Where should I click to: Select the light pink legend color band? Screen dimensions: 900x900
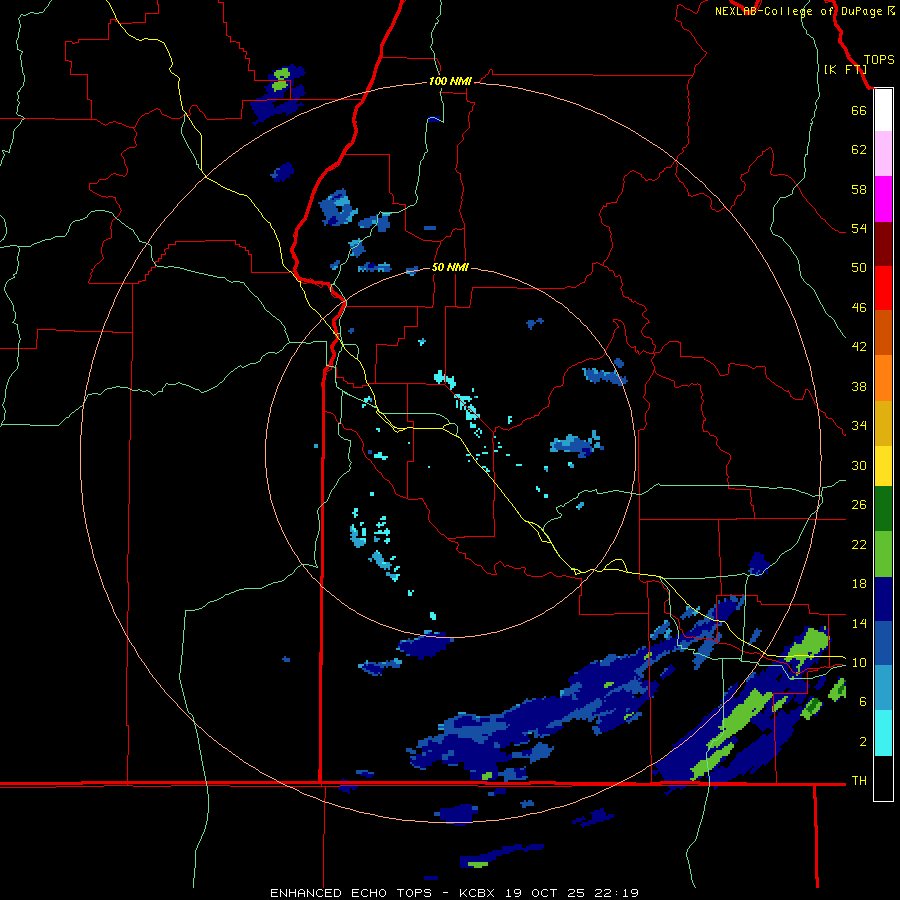[883, 154]
